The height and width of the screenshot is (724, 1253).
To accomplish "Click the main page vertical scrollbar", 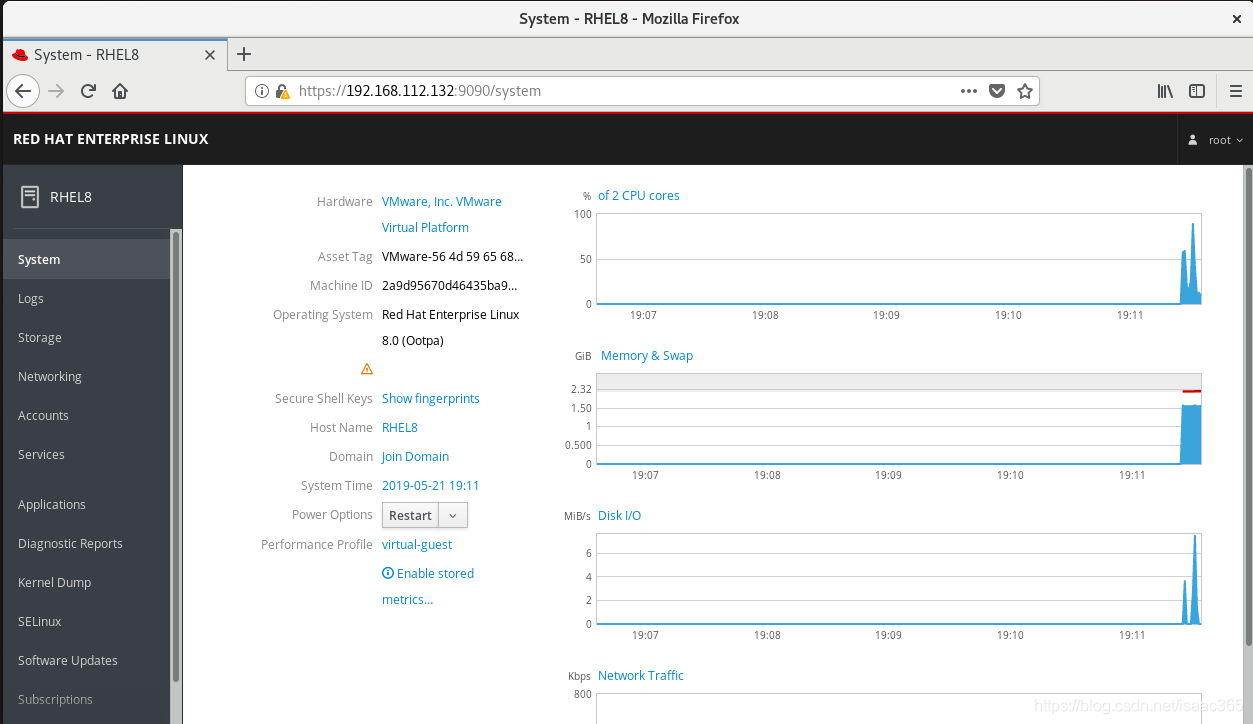I will (x=1247, y=408).
